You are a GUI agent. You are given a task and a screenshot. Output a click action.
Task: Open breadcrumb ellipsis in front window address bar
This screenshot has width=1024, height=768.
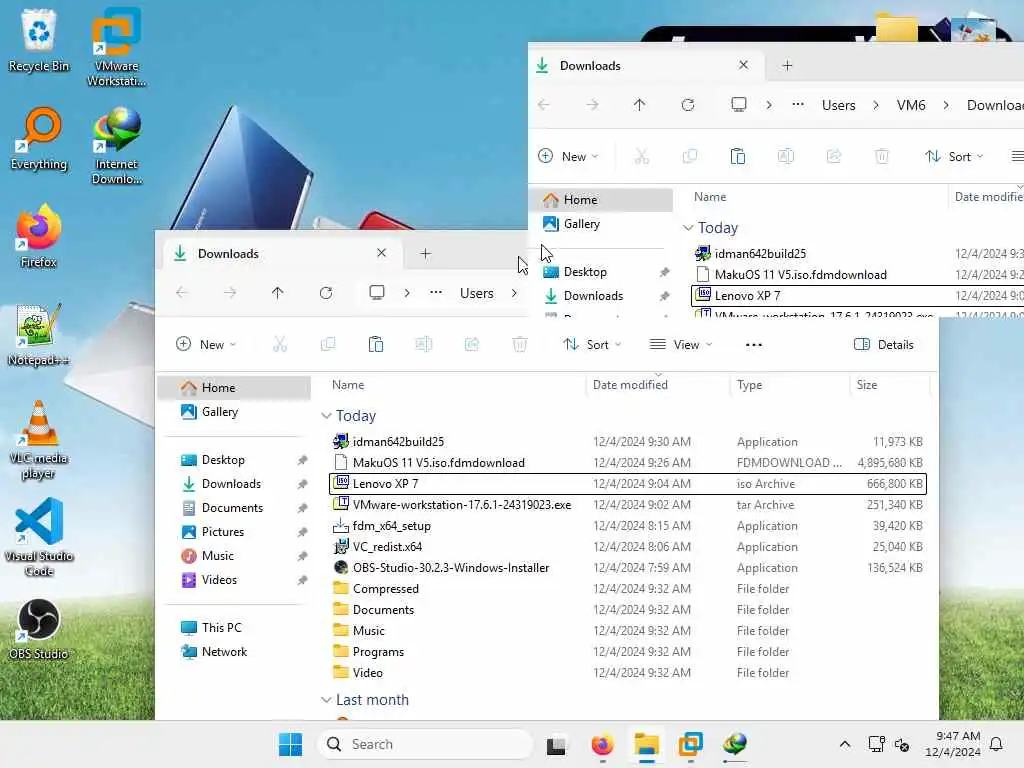(436, 293)
